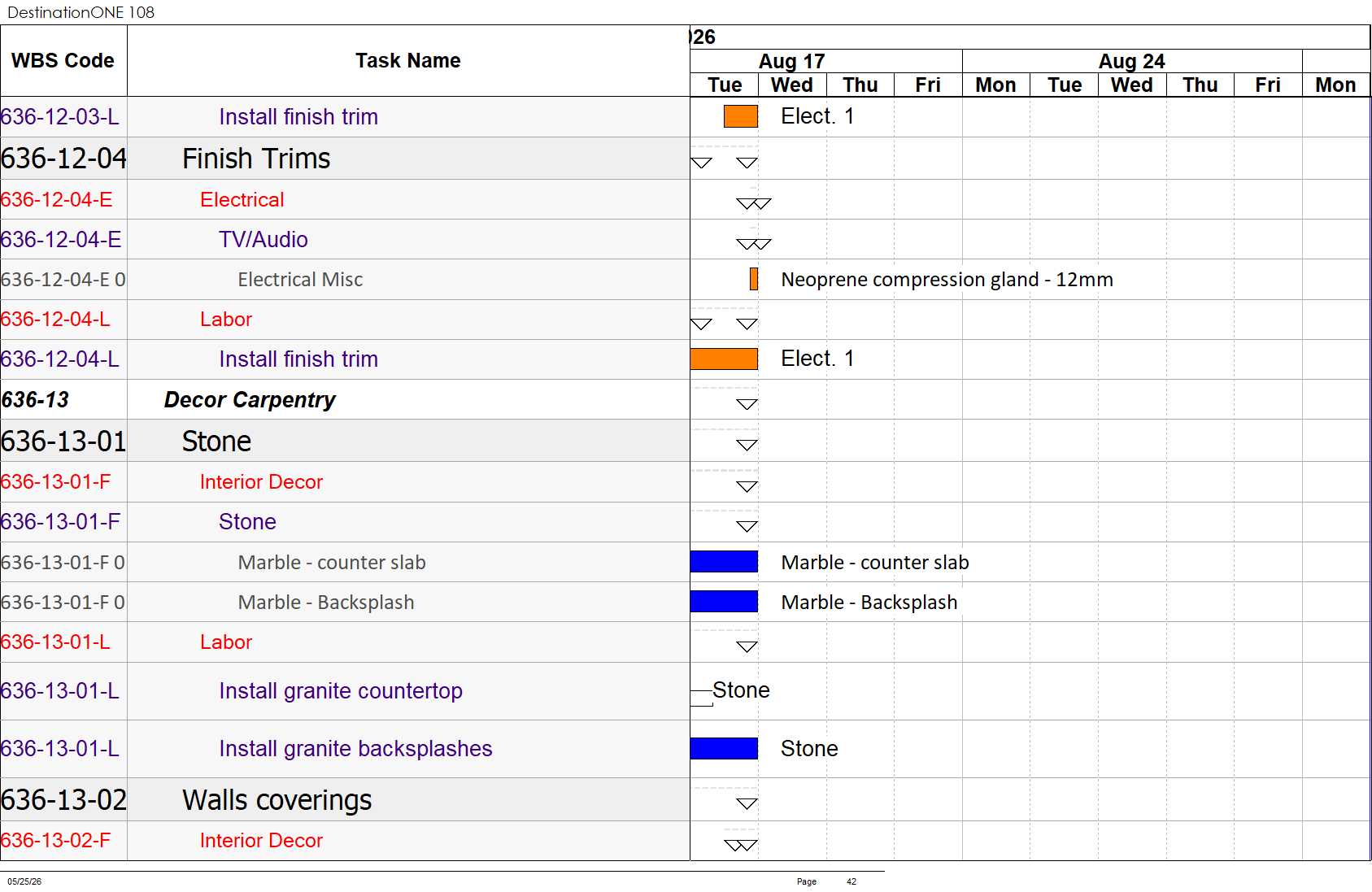Select the Decor Carpentry task name
Screen dimensions: 1372x892
(x=250, y=400)
